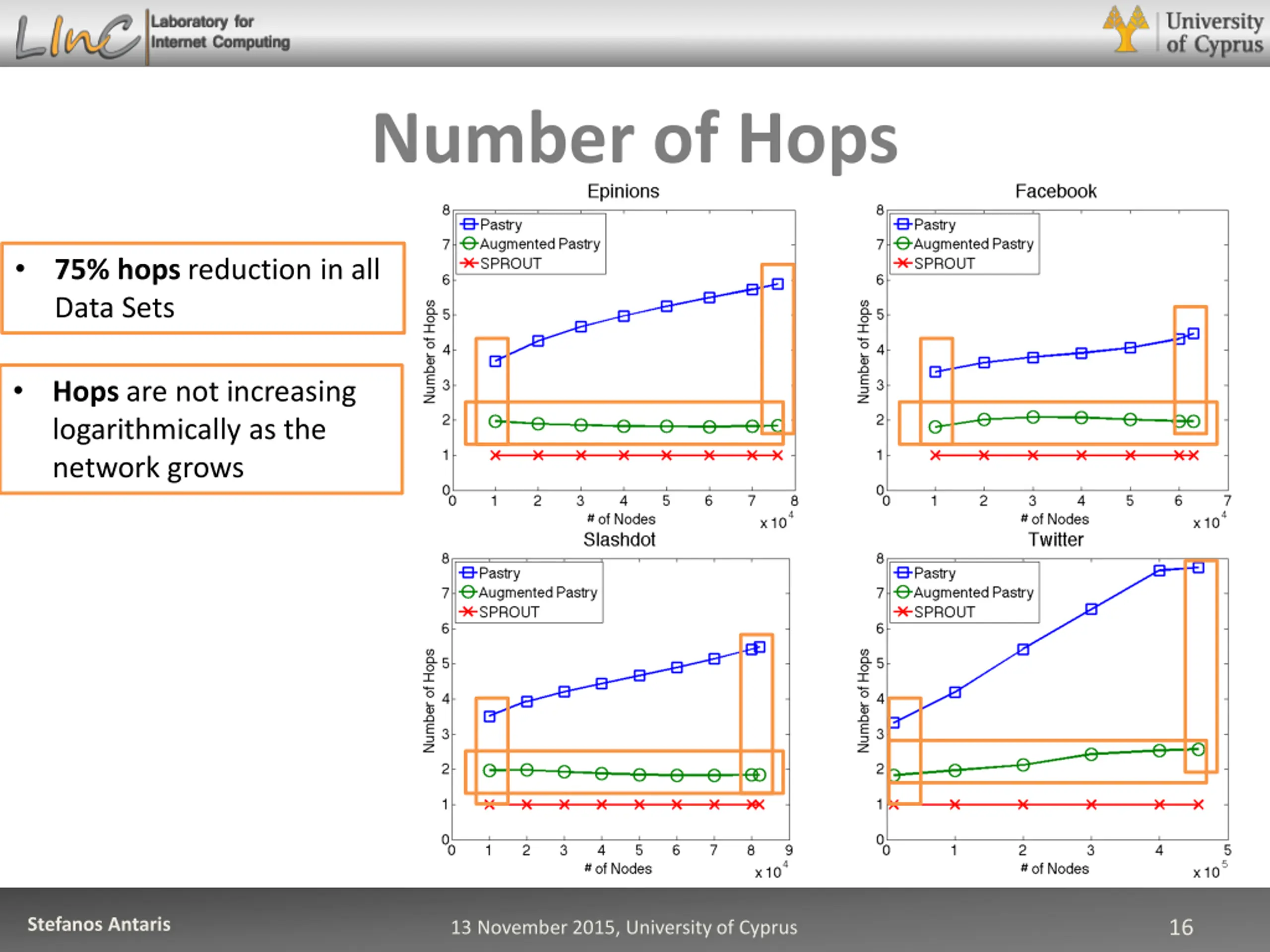
Task: Click the slide number 16
Action: 1181,927
